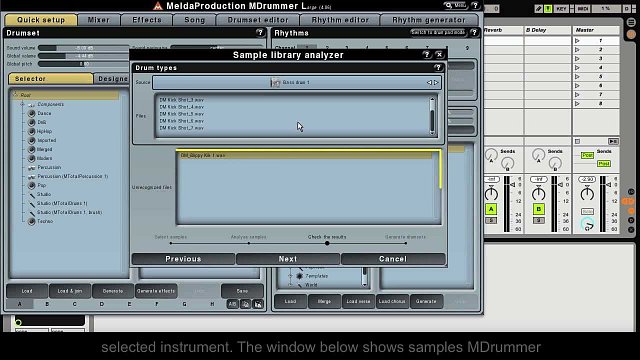This screenshot has width=640, height=360.
Task: Collapse the Root tree node
Action: (15, 95)
